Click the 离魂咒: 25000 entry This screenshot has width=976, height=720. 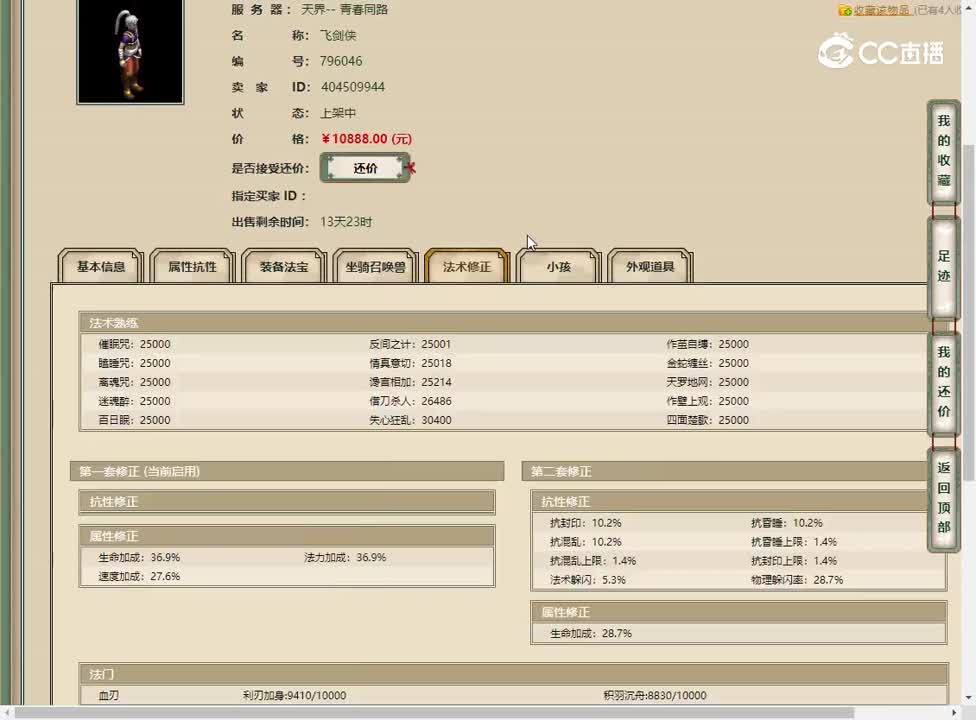pos(134,382)
